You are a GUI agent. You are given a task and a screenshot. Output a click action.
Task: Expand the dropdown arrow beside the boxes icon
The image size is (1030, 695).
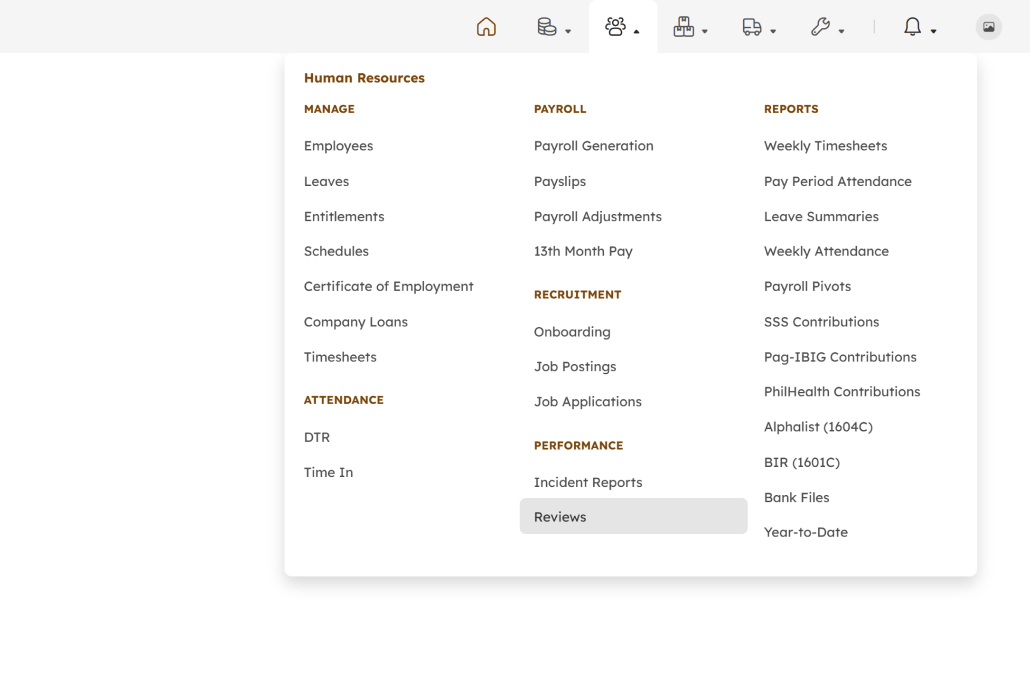(705, 31)
